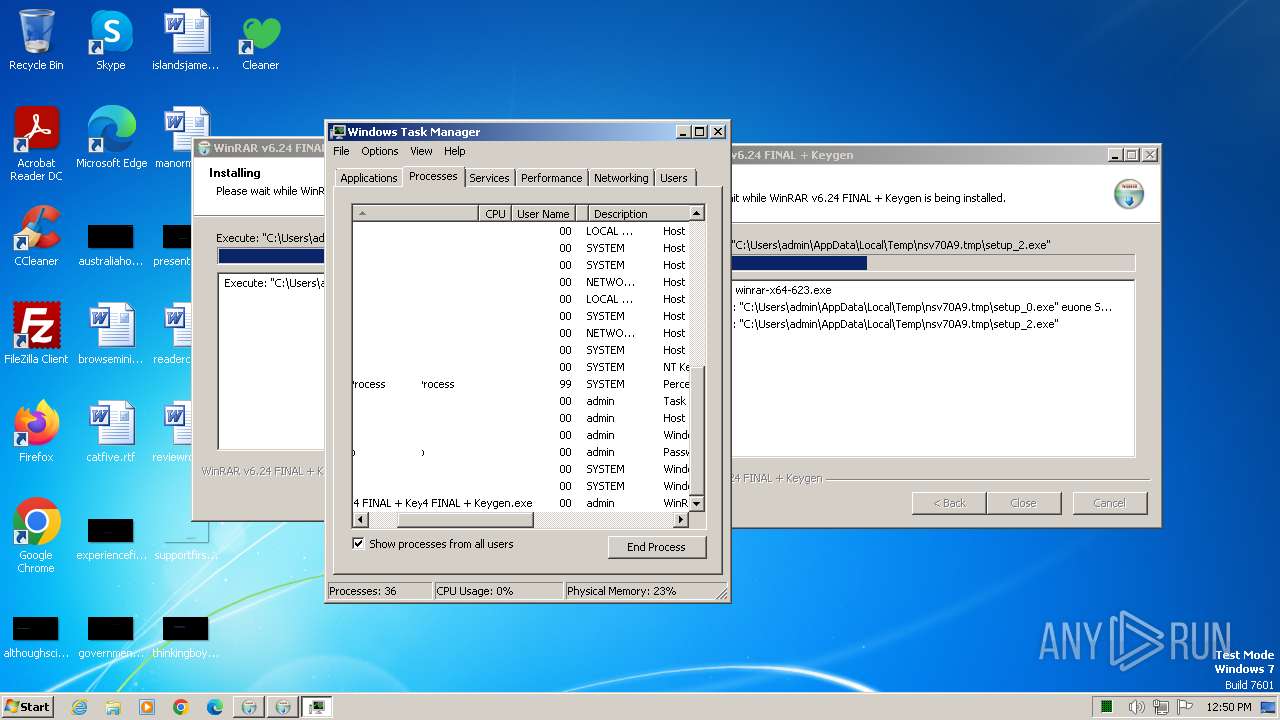
Task: Open the thinkingboy desktop file
Action: point(186,638)
